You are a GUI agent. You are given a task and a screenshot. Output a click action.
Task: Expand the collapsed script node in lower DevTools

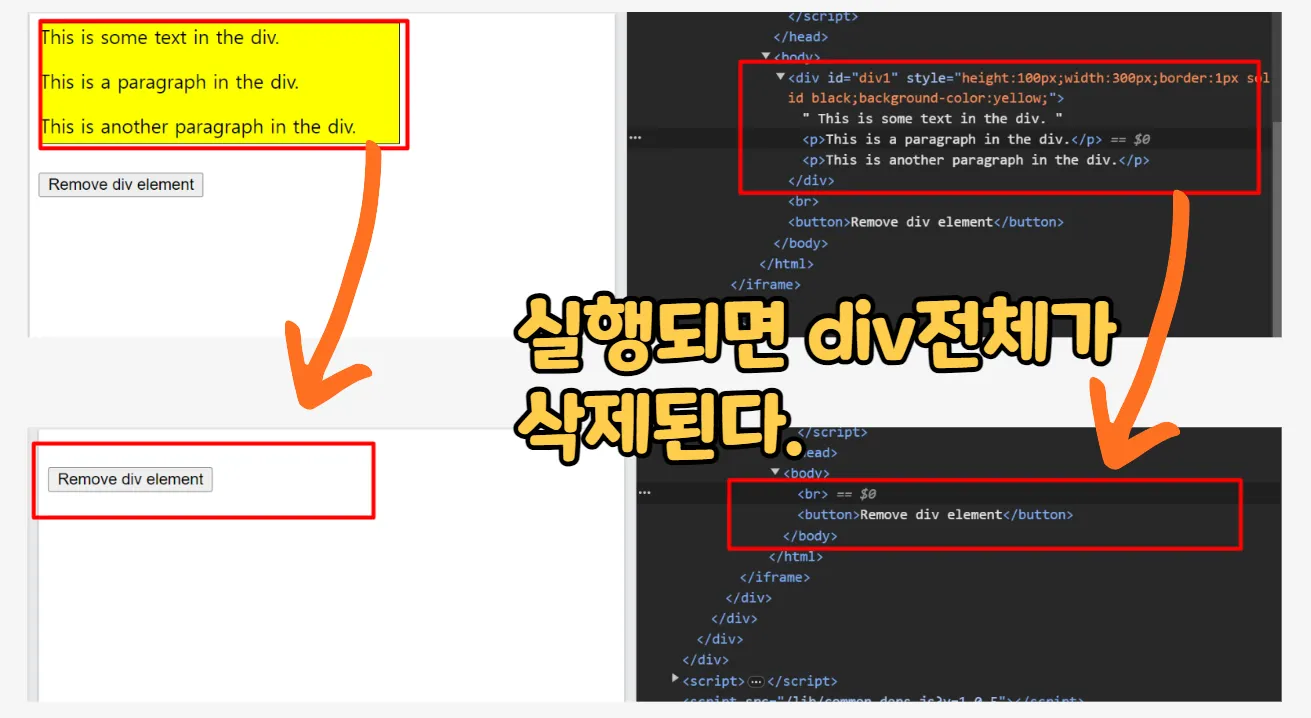click(x=676, y=679)
